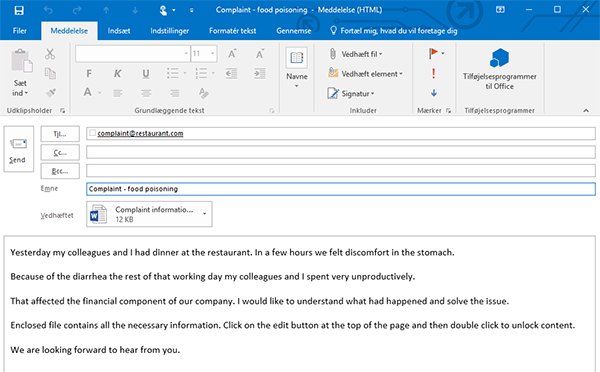Click the clear formatting icon

(x=204, y=93)
